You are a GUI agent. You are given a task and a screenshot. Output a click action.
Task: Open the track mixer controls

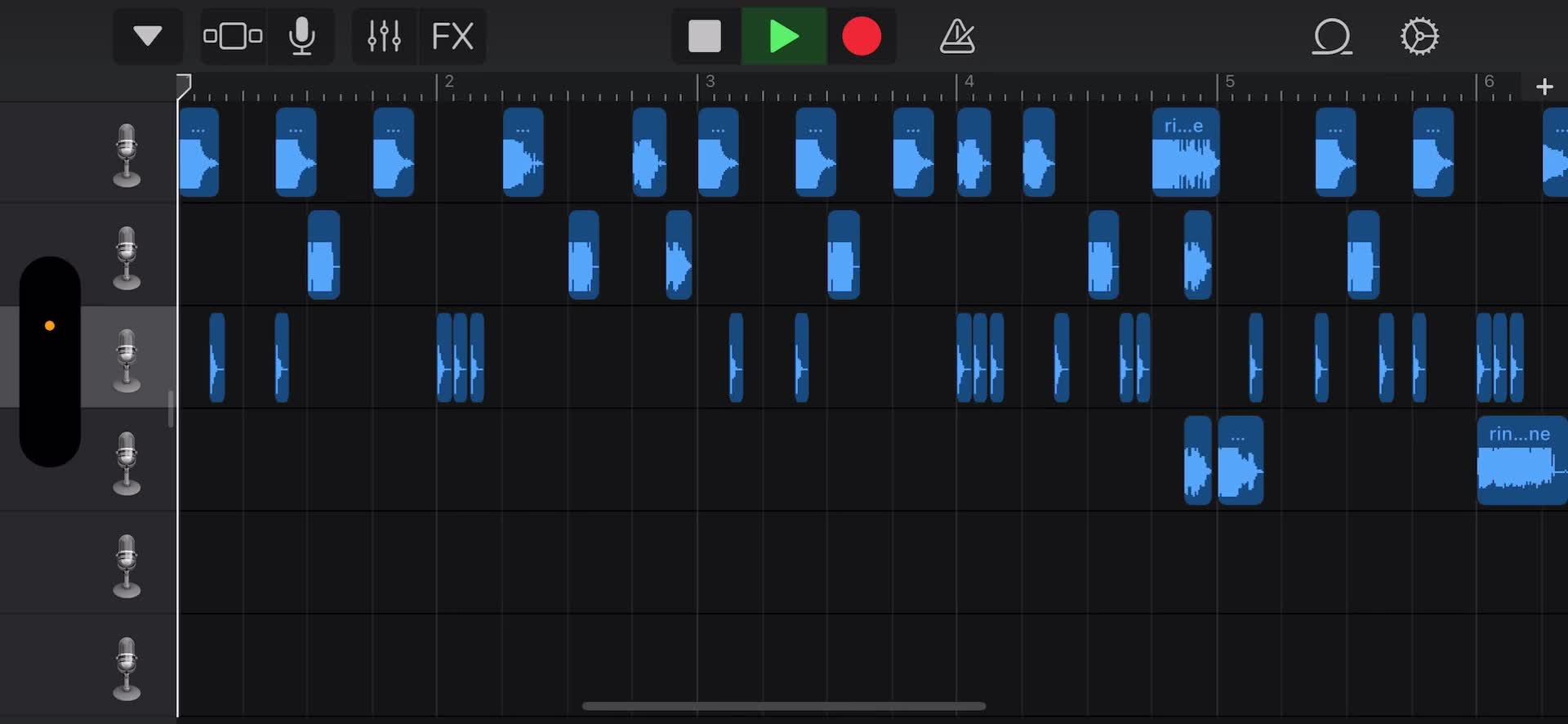[x=384, y=36]
